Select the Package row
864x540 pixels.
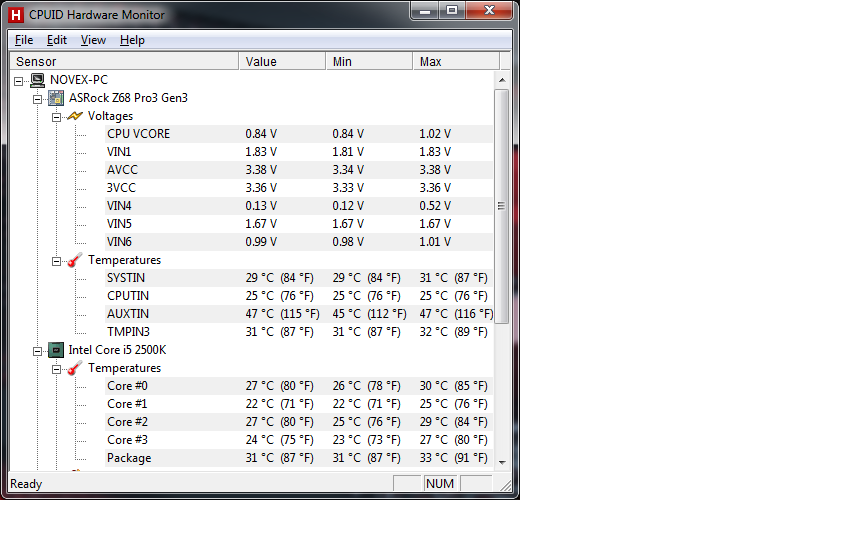299,458
